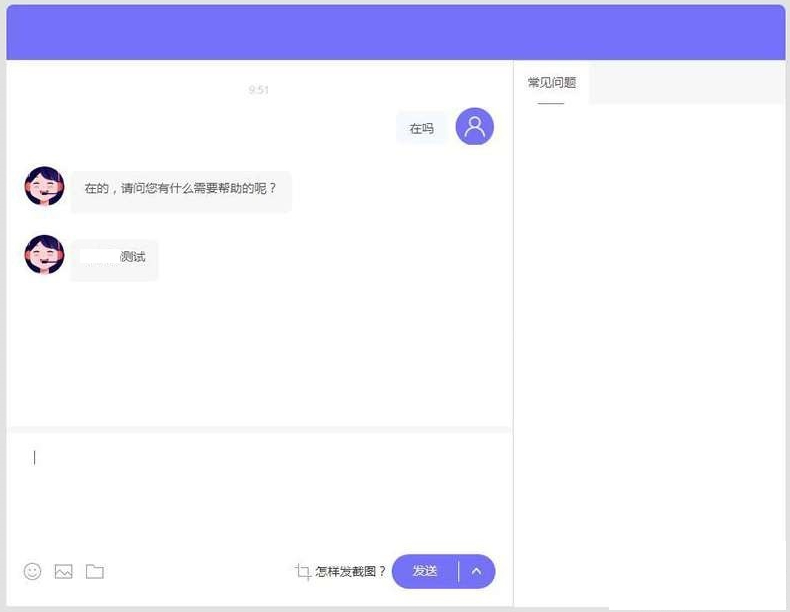Click the empty FAQ panel content area
790x612 pixels.
tap(650, 350)
